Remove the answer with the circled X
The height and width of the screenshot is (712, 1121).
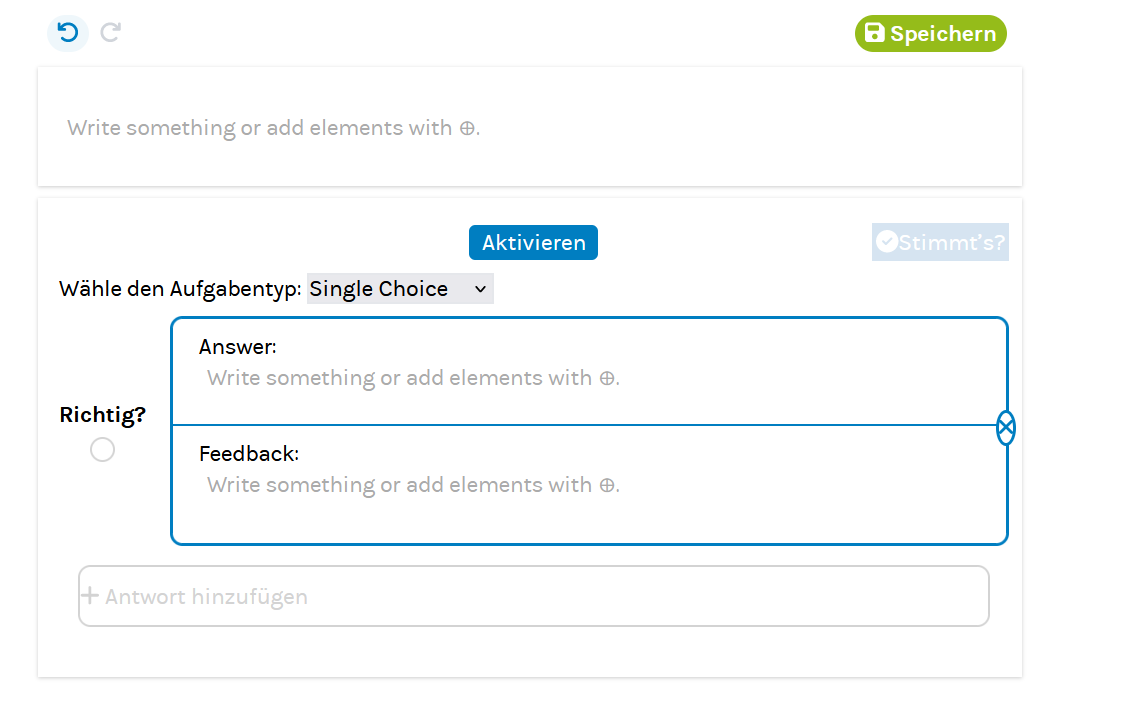1006,428
